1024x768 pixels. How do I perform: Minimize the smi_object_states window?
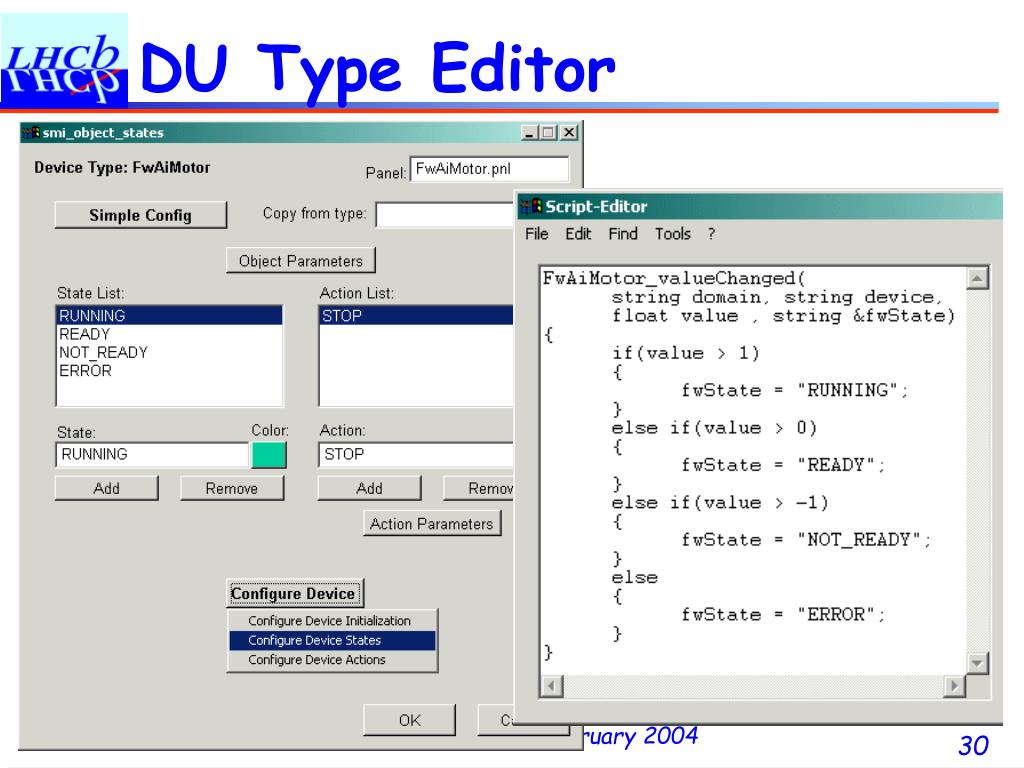point(530,133)
